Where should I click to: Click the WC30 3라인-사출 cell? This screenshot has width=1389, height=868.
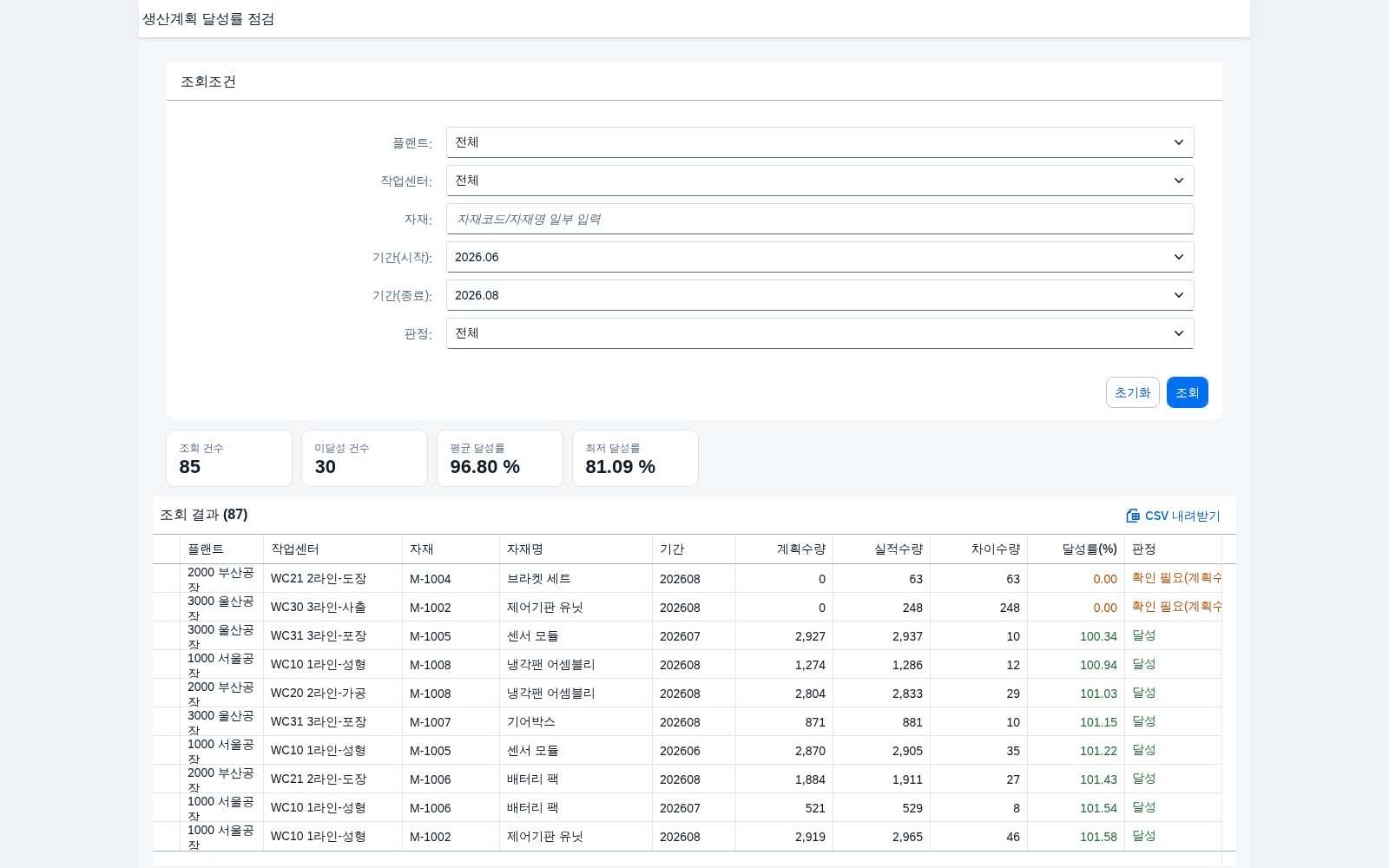pos(332,608)
